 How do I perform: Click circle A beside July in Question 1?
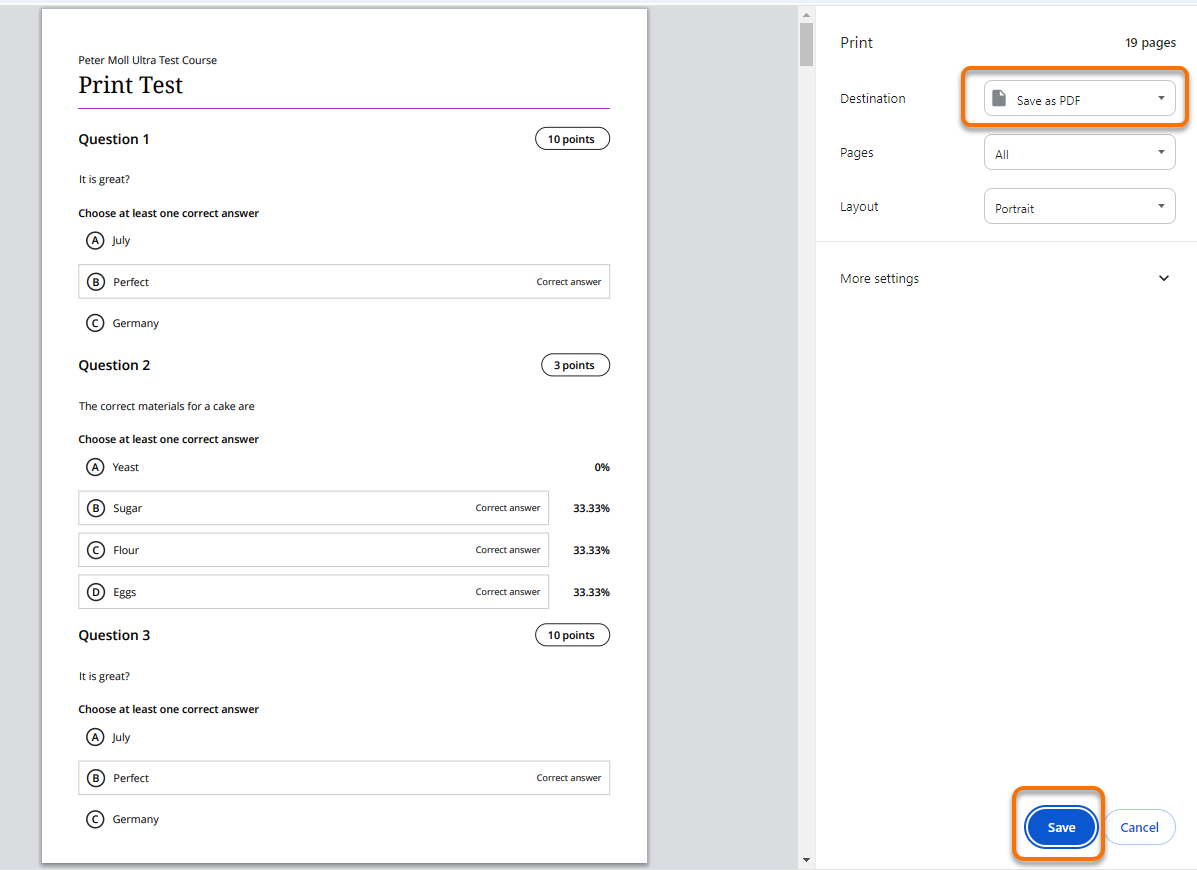[95, 241]
